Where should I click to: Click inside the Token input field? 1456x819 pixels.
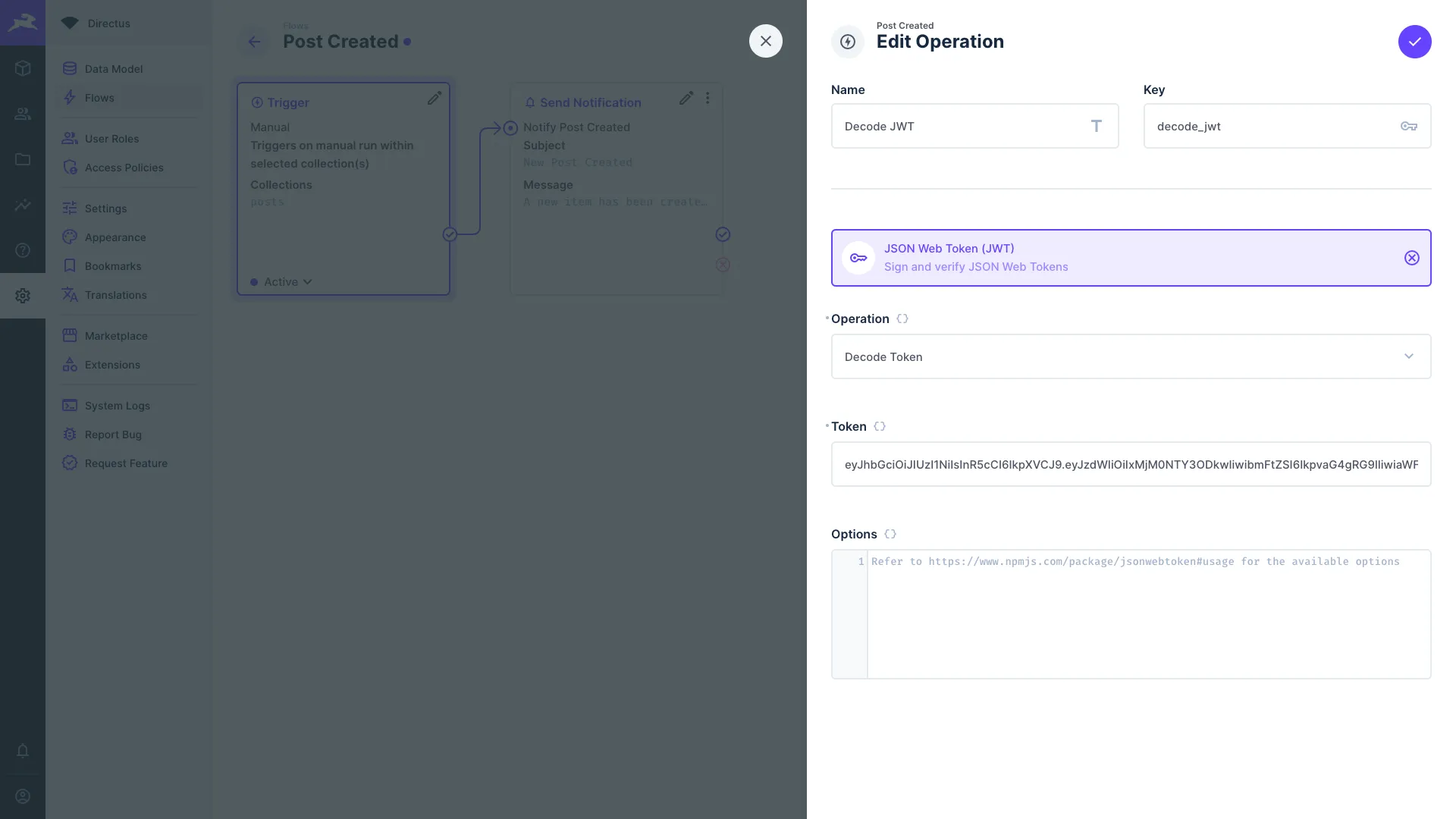click(1130, 464)
